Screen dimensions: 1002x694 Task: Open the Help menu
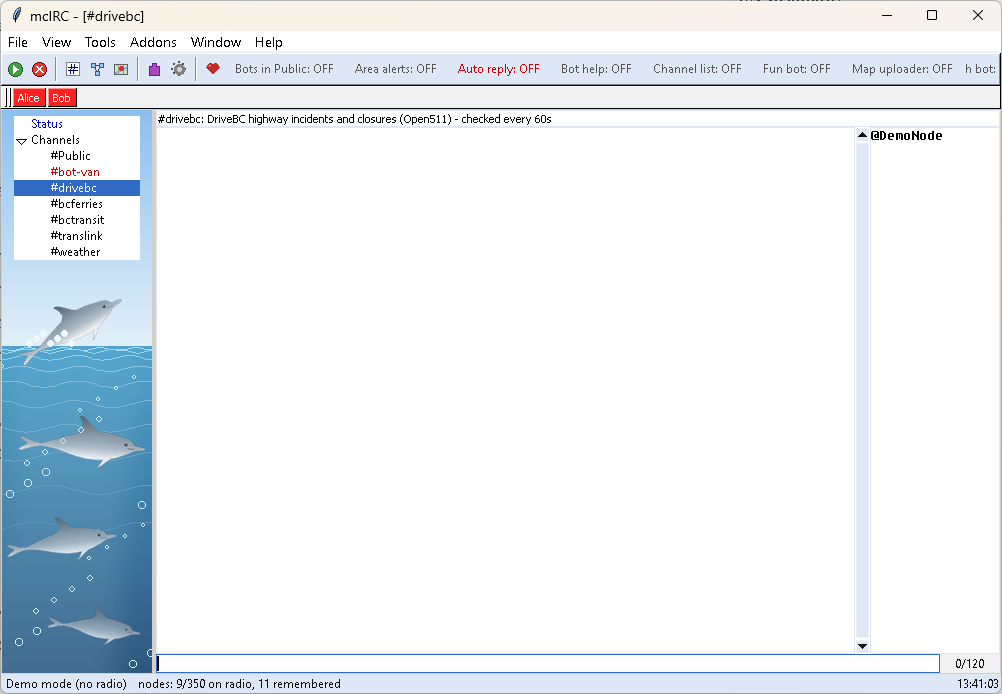268,42
